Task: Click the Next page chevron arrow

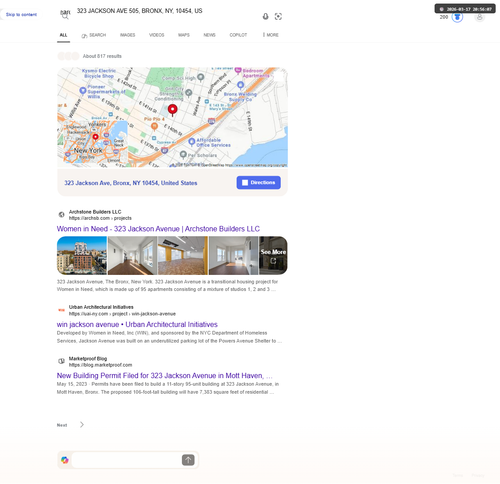Action: coord(82,425)
